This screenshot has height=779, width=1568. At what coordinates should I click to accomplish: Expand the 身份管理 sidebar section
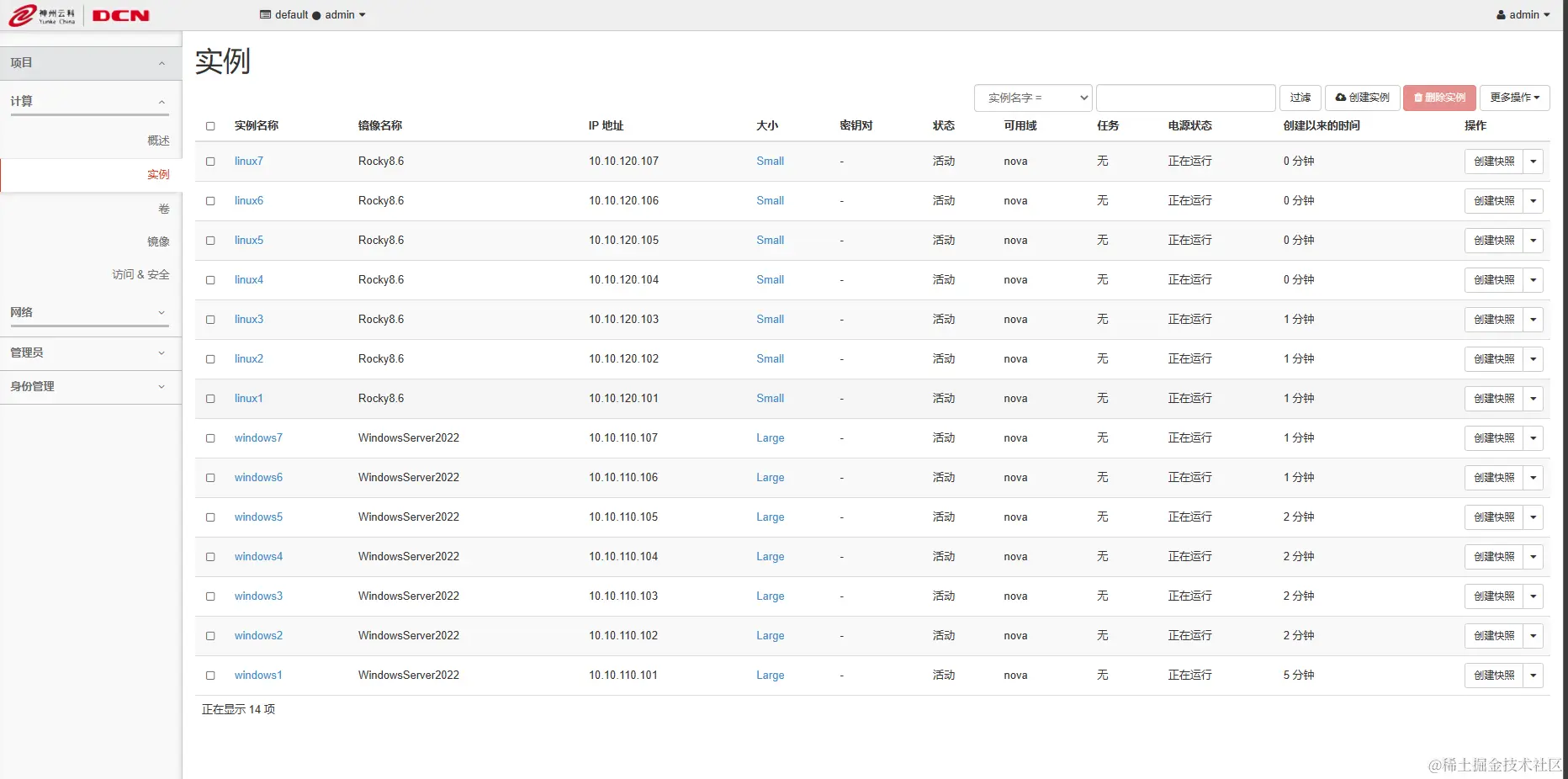click(91, 387)
